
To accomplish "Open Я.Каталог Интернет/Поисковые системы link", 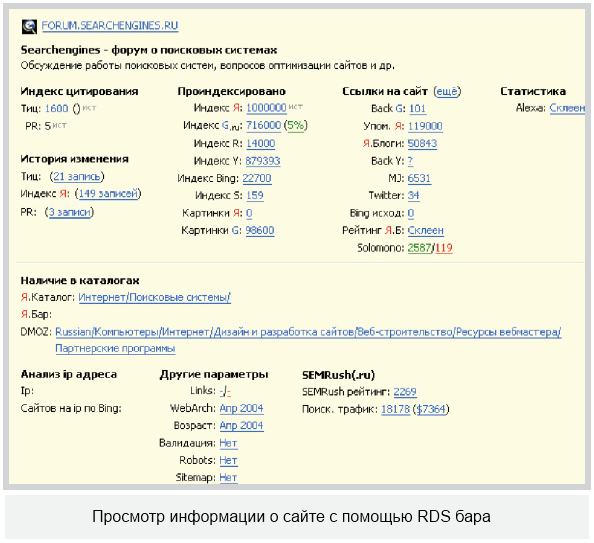I will point(154,297).
